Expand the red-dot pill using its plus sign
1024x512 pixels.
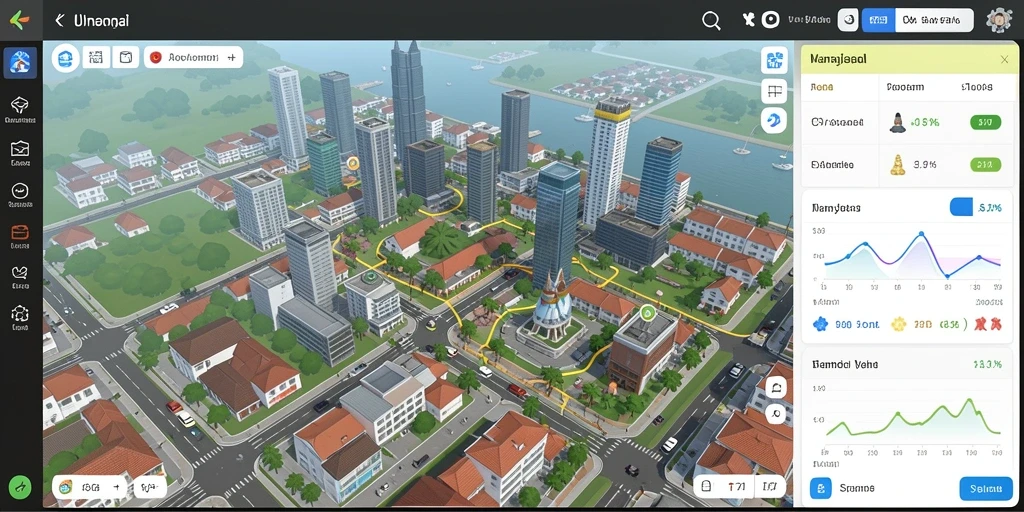231,57
